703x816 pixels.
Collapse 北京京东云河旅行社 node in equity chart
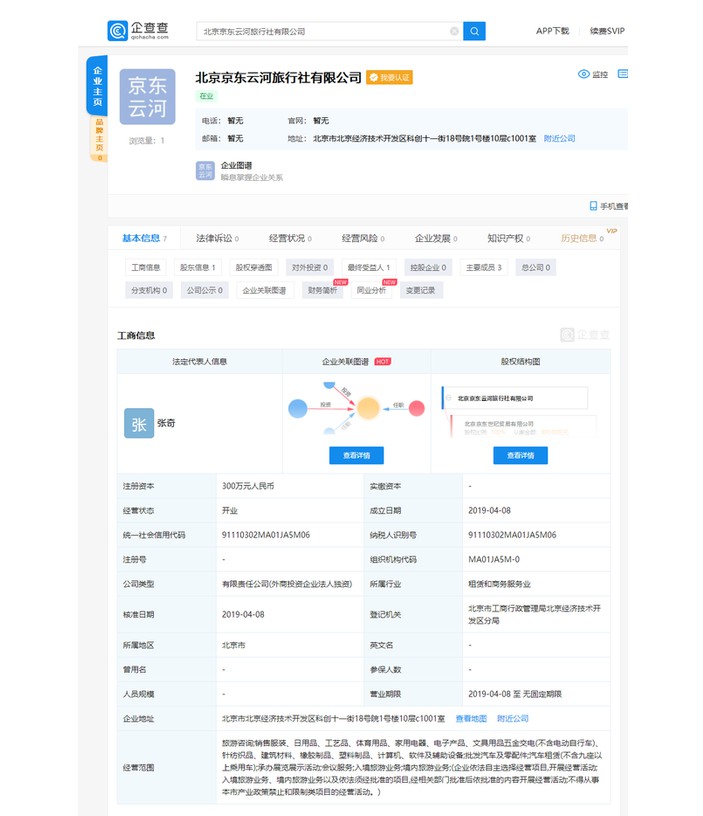pyautogui.click(x=448, y=398)
